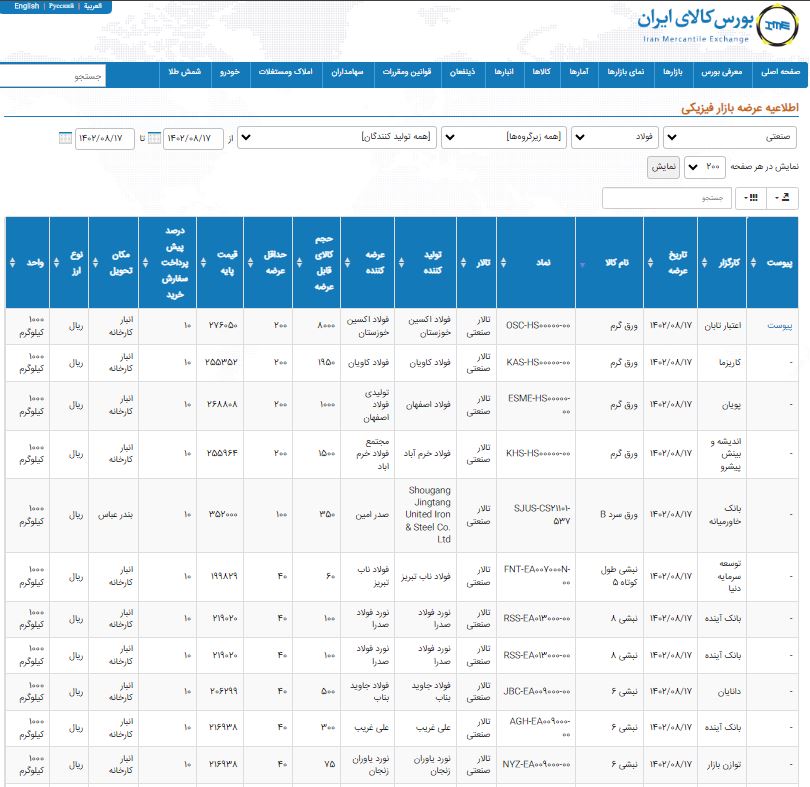Click the start date field after از

pyautogui.click(x=193, y=138)
